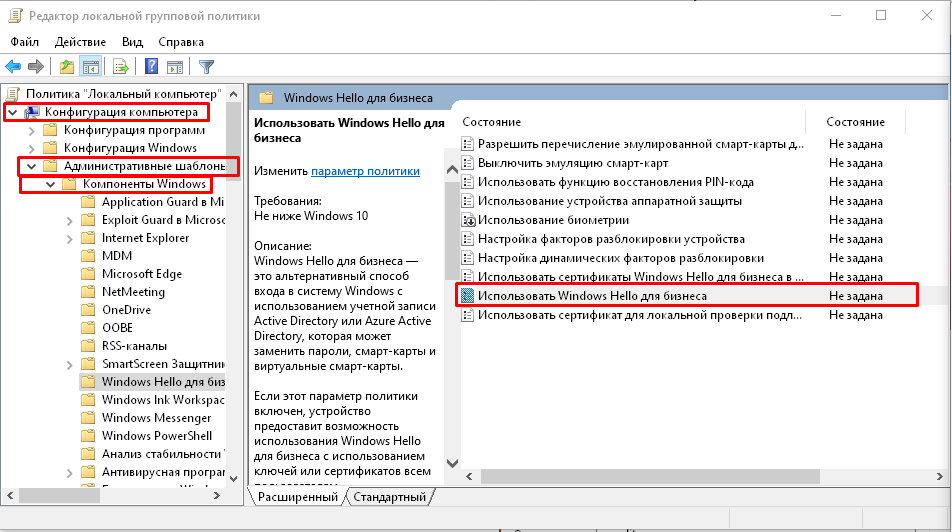Click the computer icon of 'Конфигурация компьютера'
This screenshot has width=952, height=532.
point(32,112)
